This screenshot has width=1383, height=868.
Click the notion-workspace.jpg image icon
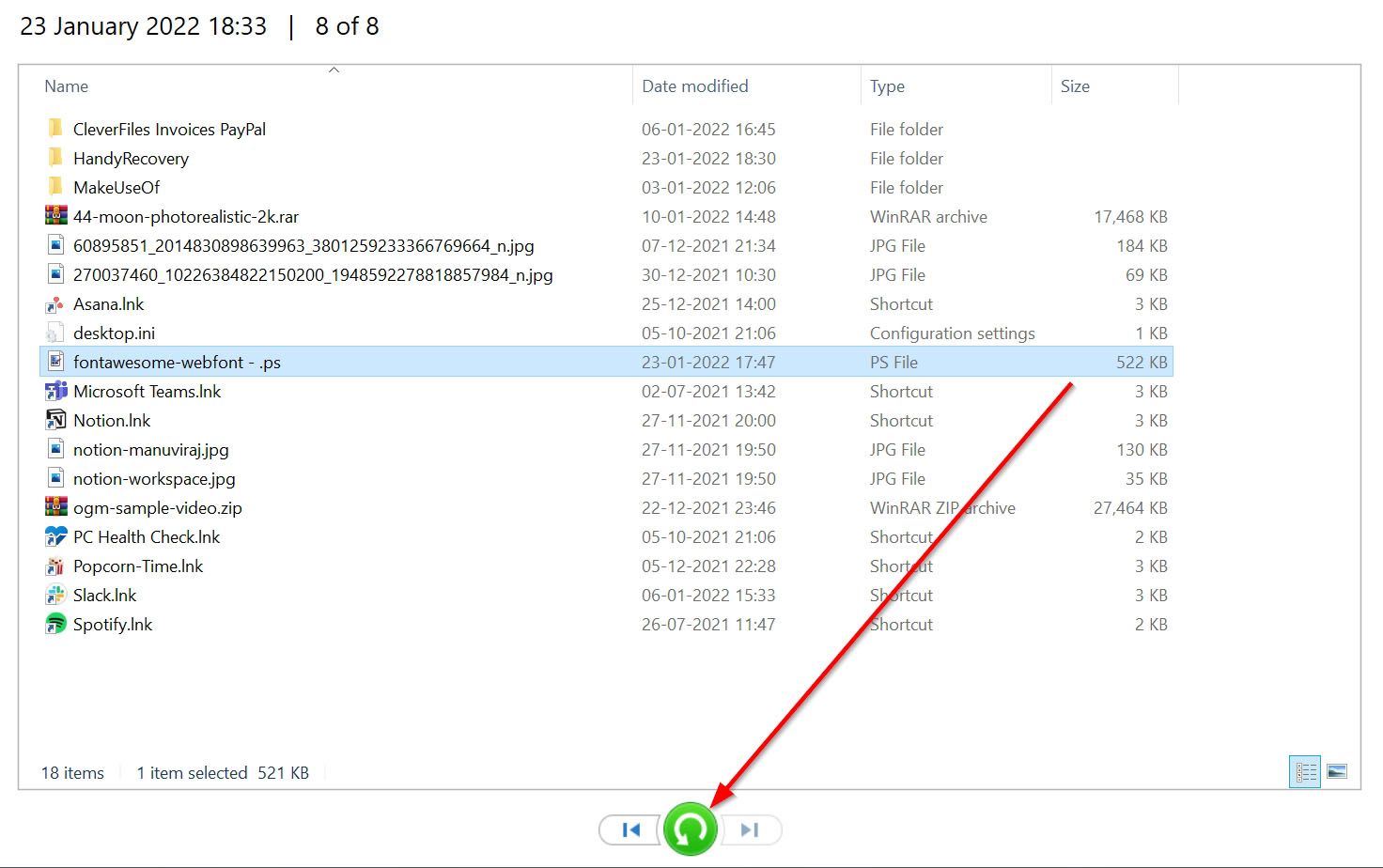tap(55, 478)
